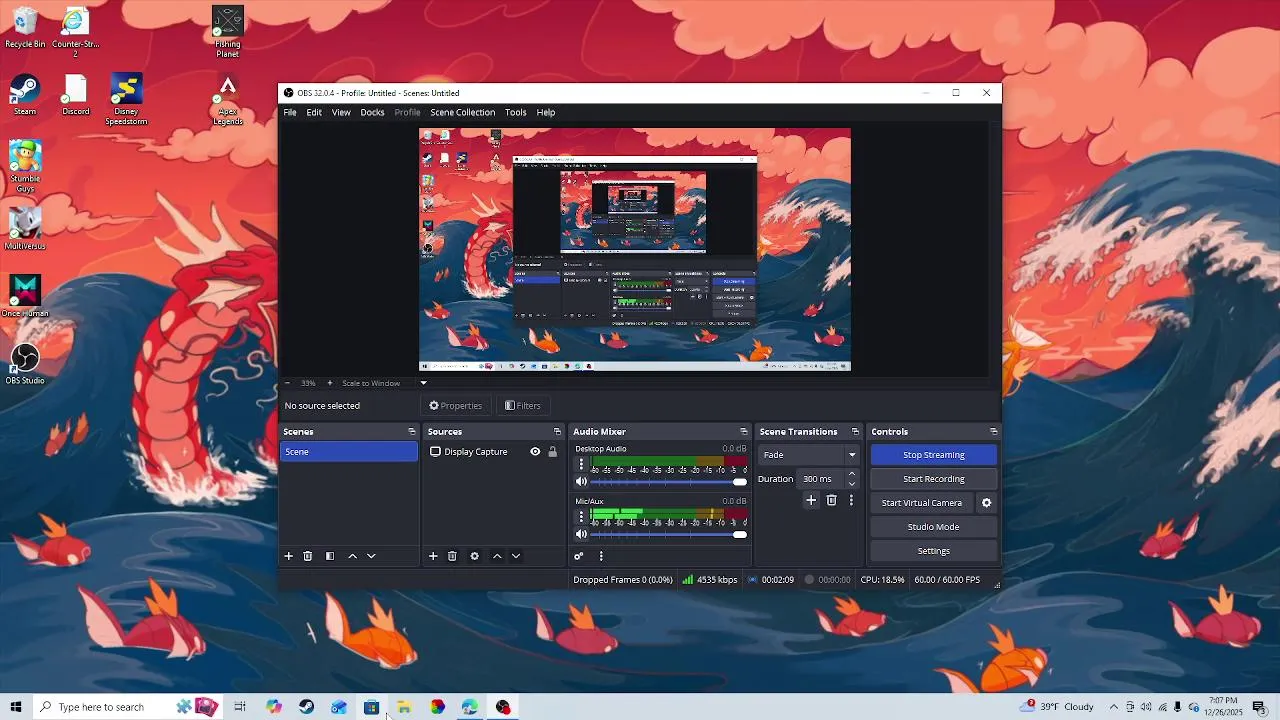Open OBS Settings from the Controls panel
This screenshot has height=720, width=1280.
tap(934, 551)
